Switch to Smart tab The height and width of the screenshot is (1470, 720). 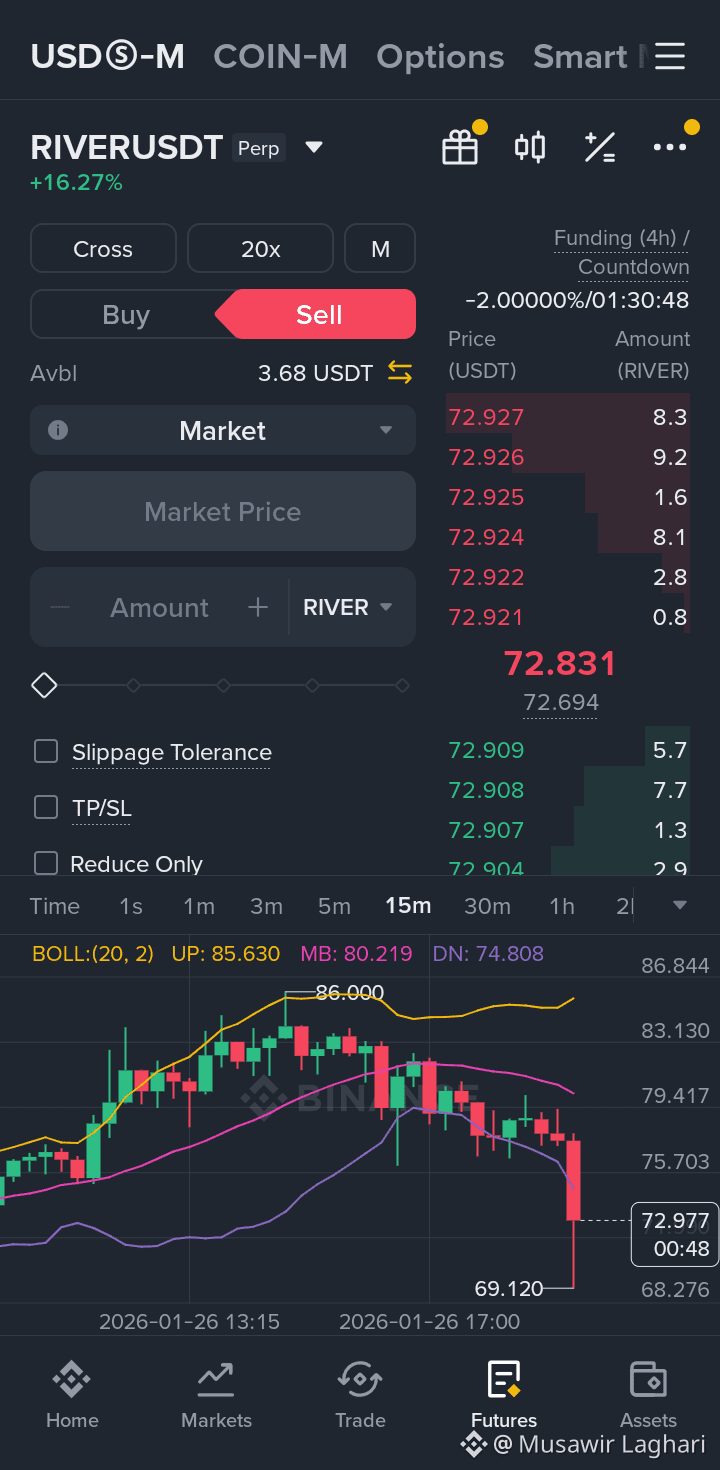[x=580, y=57]
